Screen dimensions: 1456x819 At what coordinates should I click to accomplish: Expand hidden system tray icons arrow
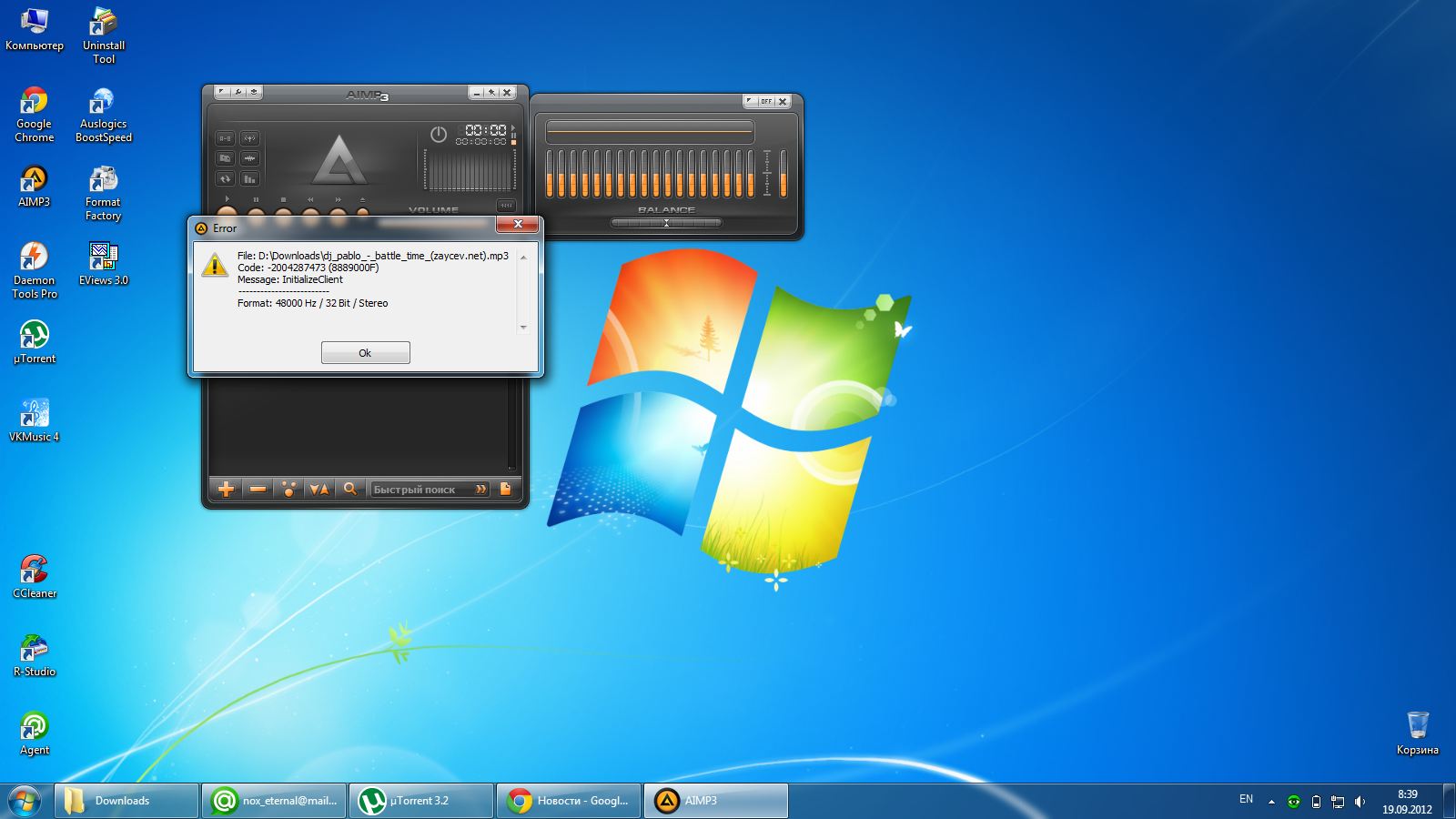[x=1271, y=802]
